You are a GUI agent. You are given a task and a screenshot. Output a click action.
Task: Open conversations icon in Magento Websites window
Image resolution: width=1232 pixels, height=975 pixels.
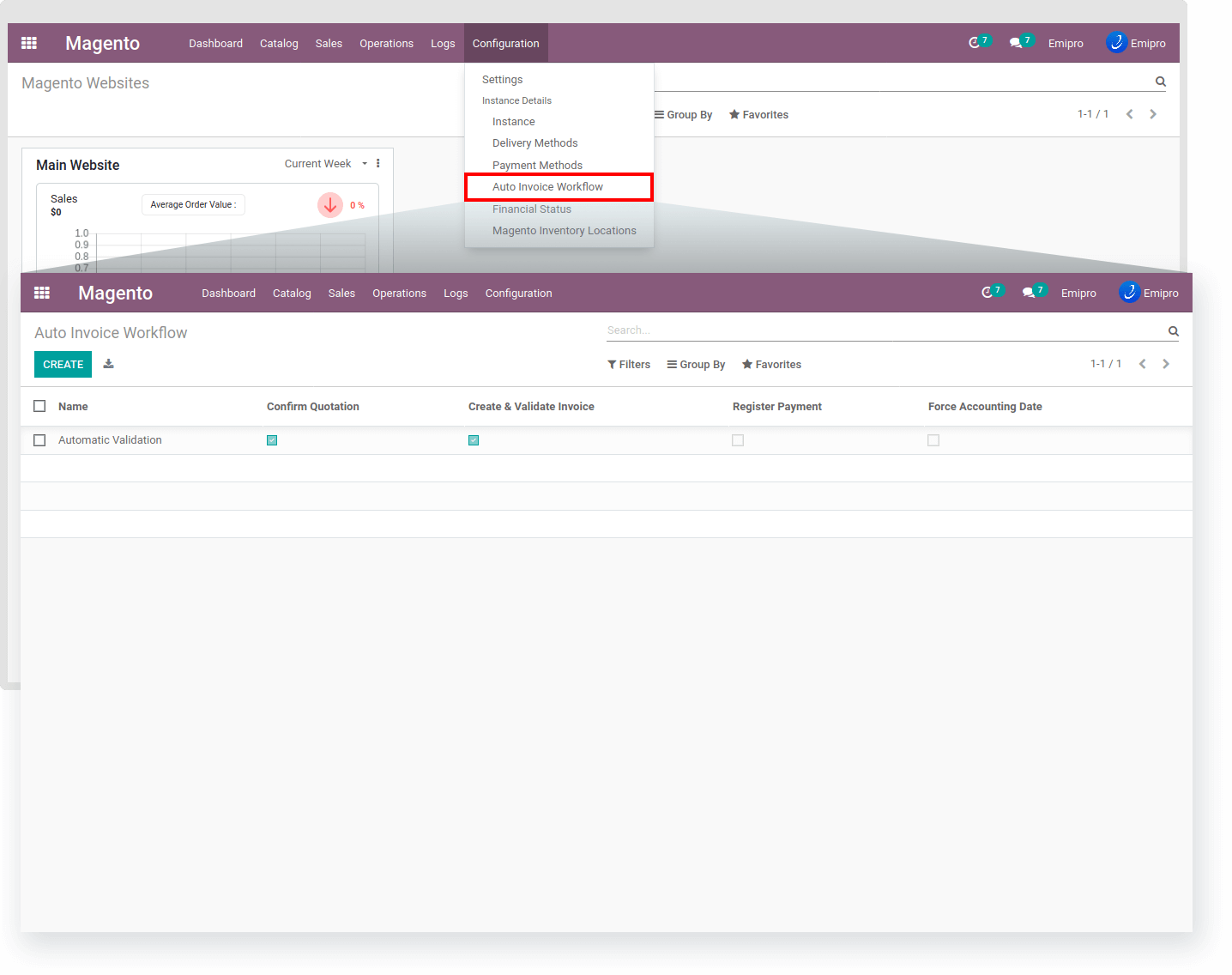tap(1016, 43)
